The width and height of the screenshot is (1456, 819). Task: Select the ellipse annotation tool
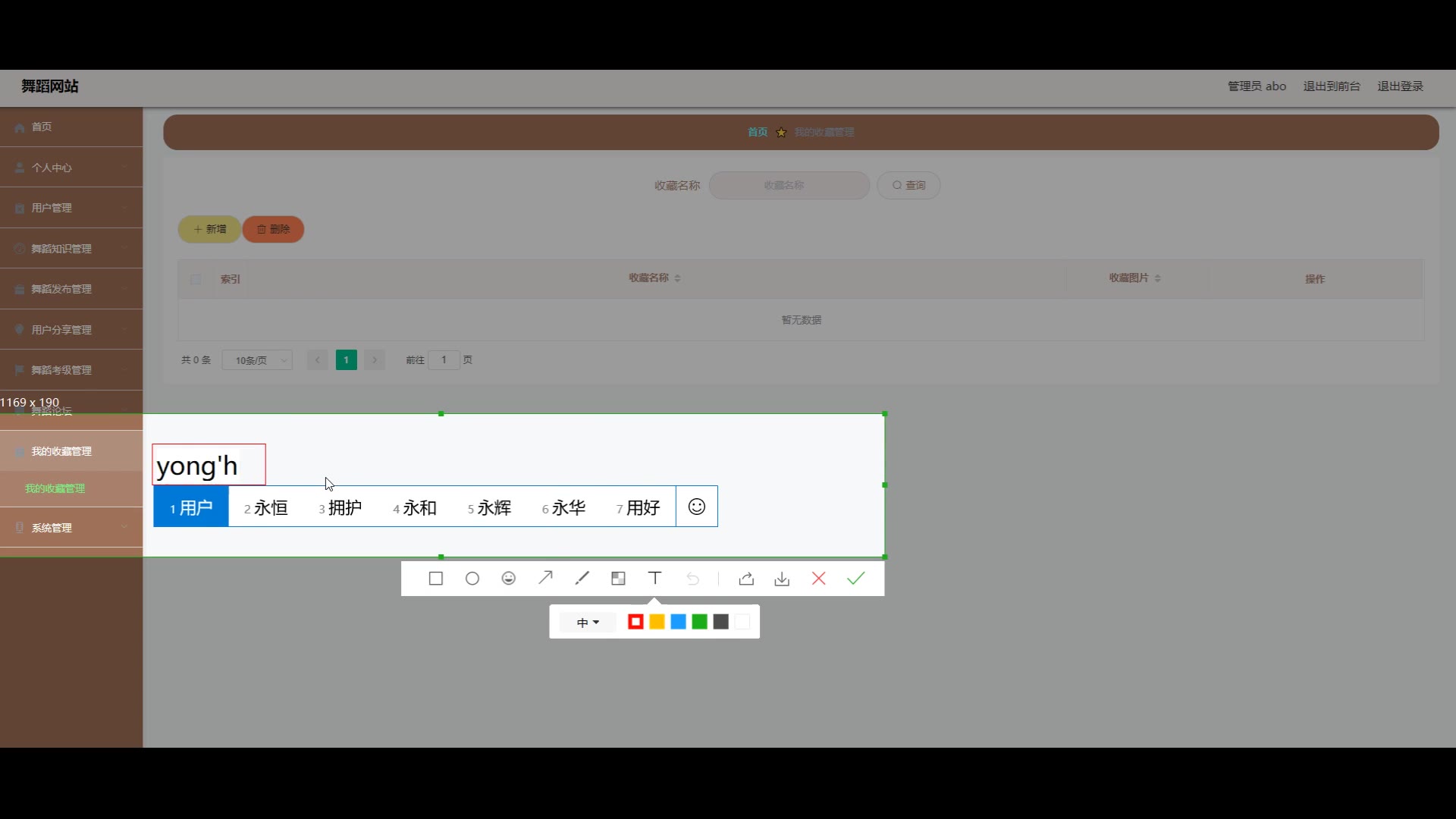click(472, 579)
